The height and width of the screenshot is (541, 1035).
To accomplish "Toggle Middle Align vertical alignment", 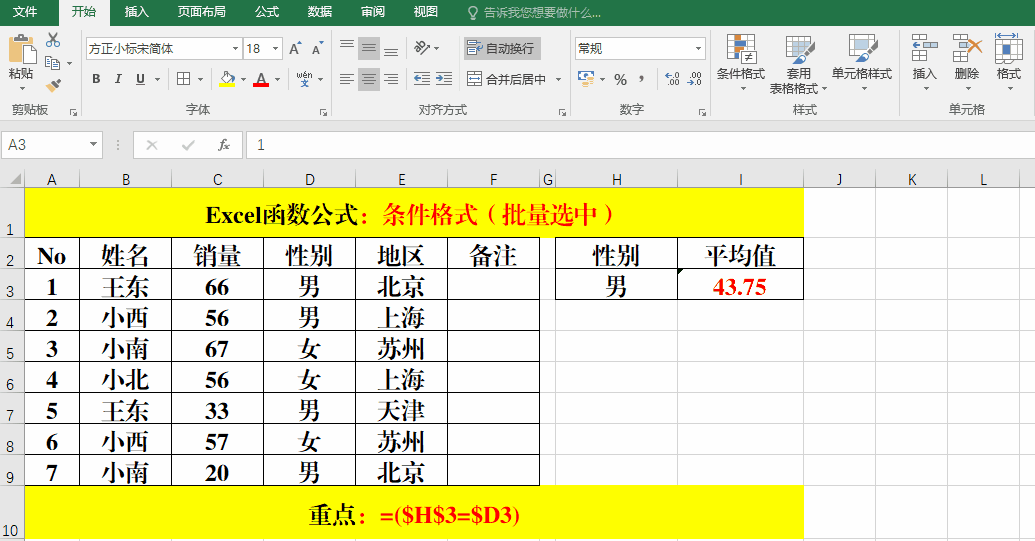I will coord(369,48).
